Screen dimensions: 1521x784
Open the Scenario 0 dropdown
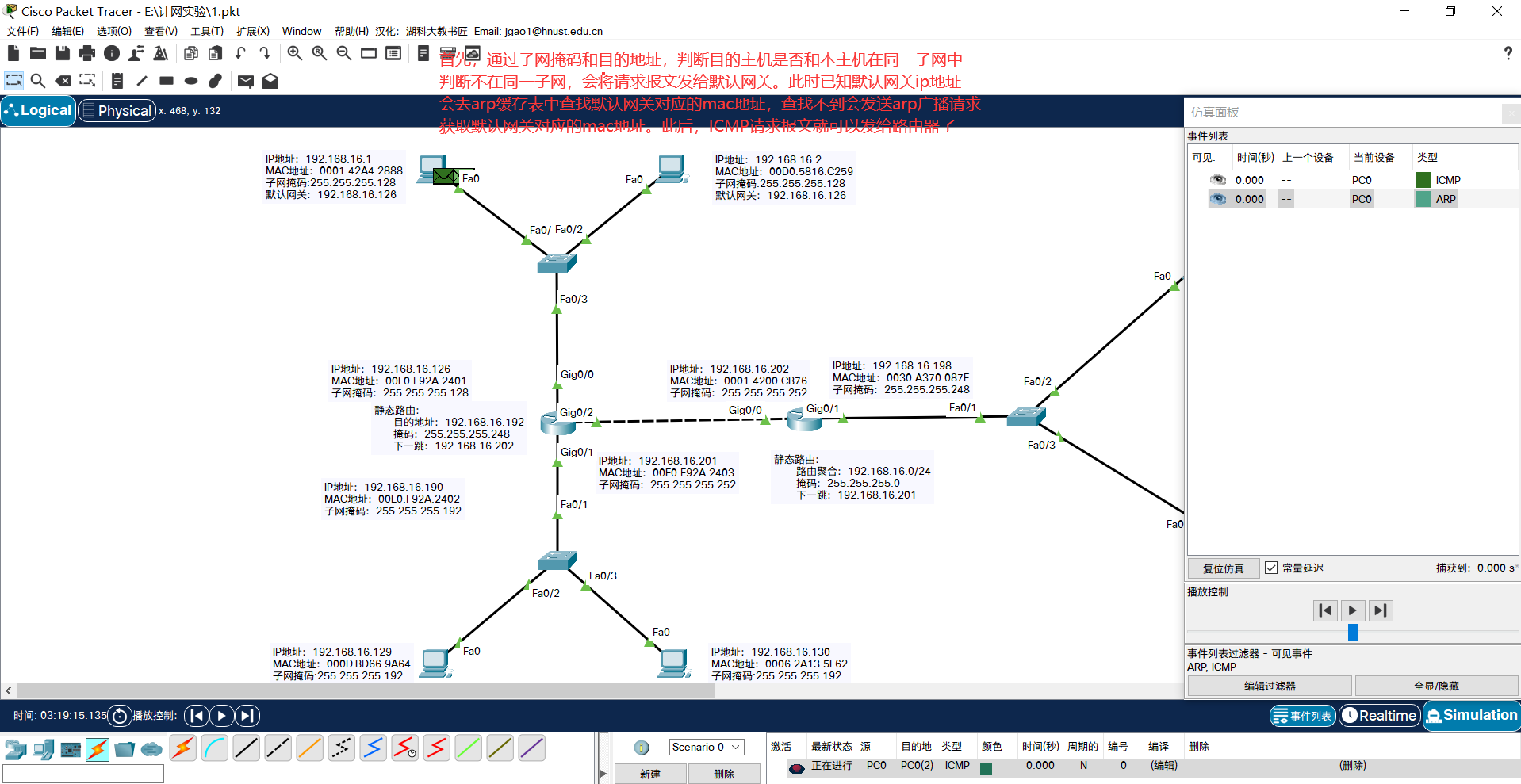pos(704,746)
